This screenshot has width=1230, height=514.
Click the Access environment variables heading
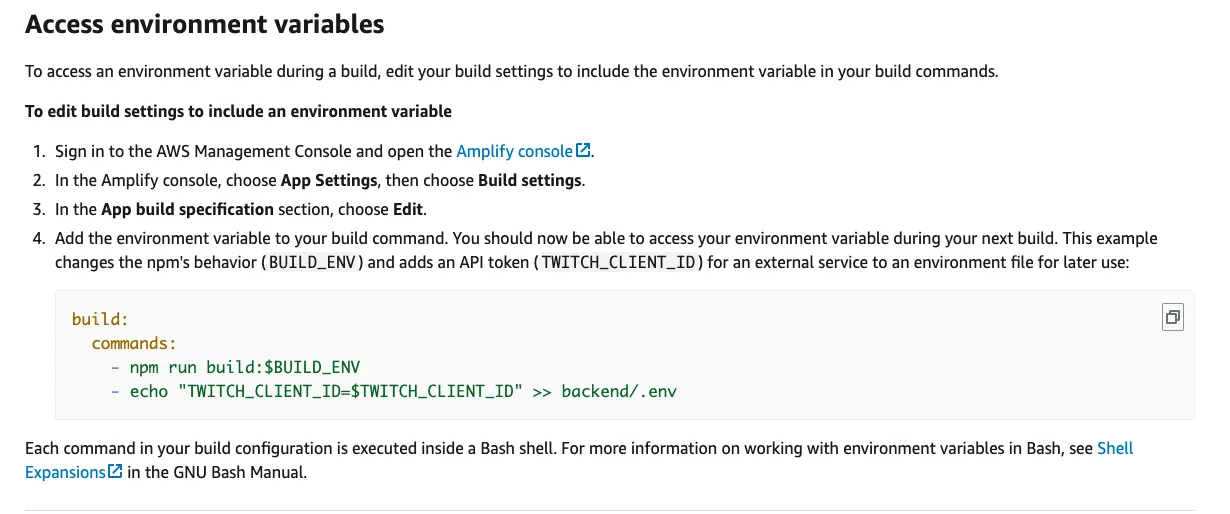[204, 24]
